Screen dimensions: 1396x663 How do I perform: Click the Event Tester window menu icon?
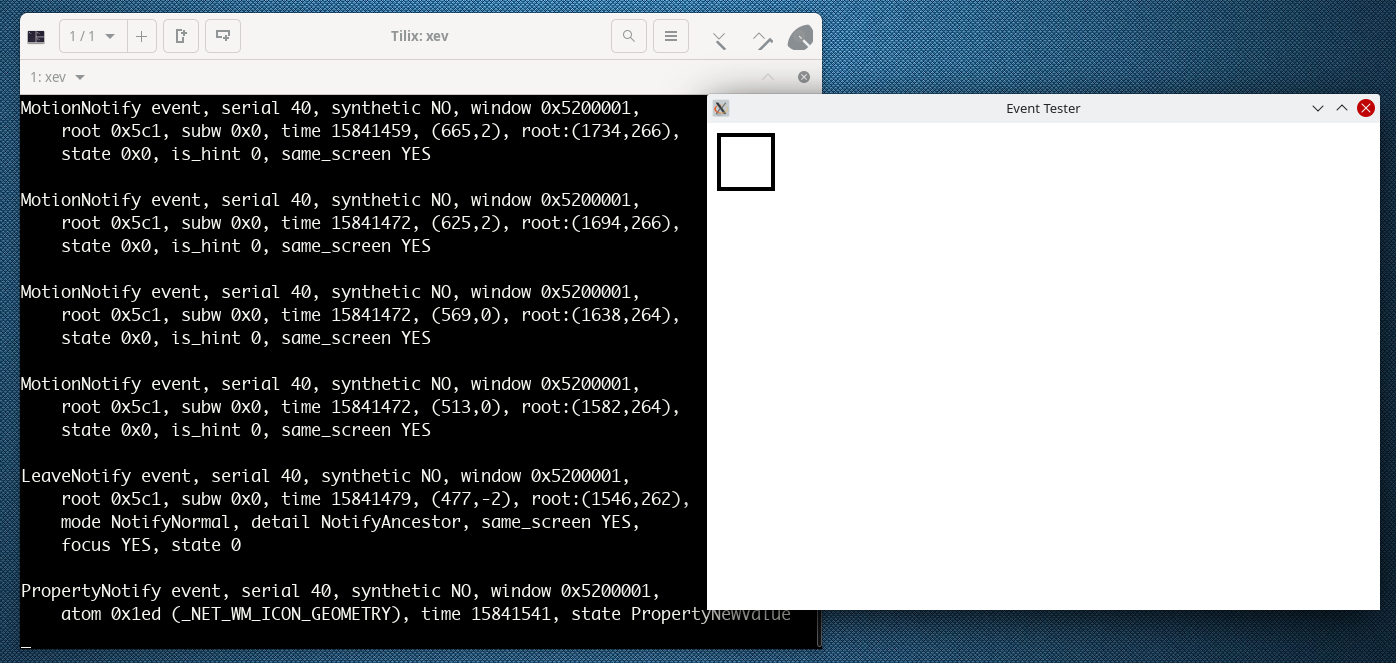pyautogui.click(x=721, y=108)
